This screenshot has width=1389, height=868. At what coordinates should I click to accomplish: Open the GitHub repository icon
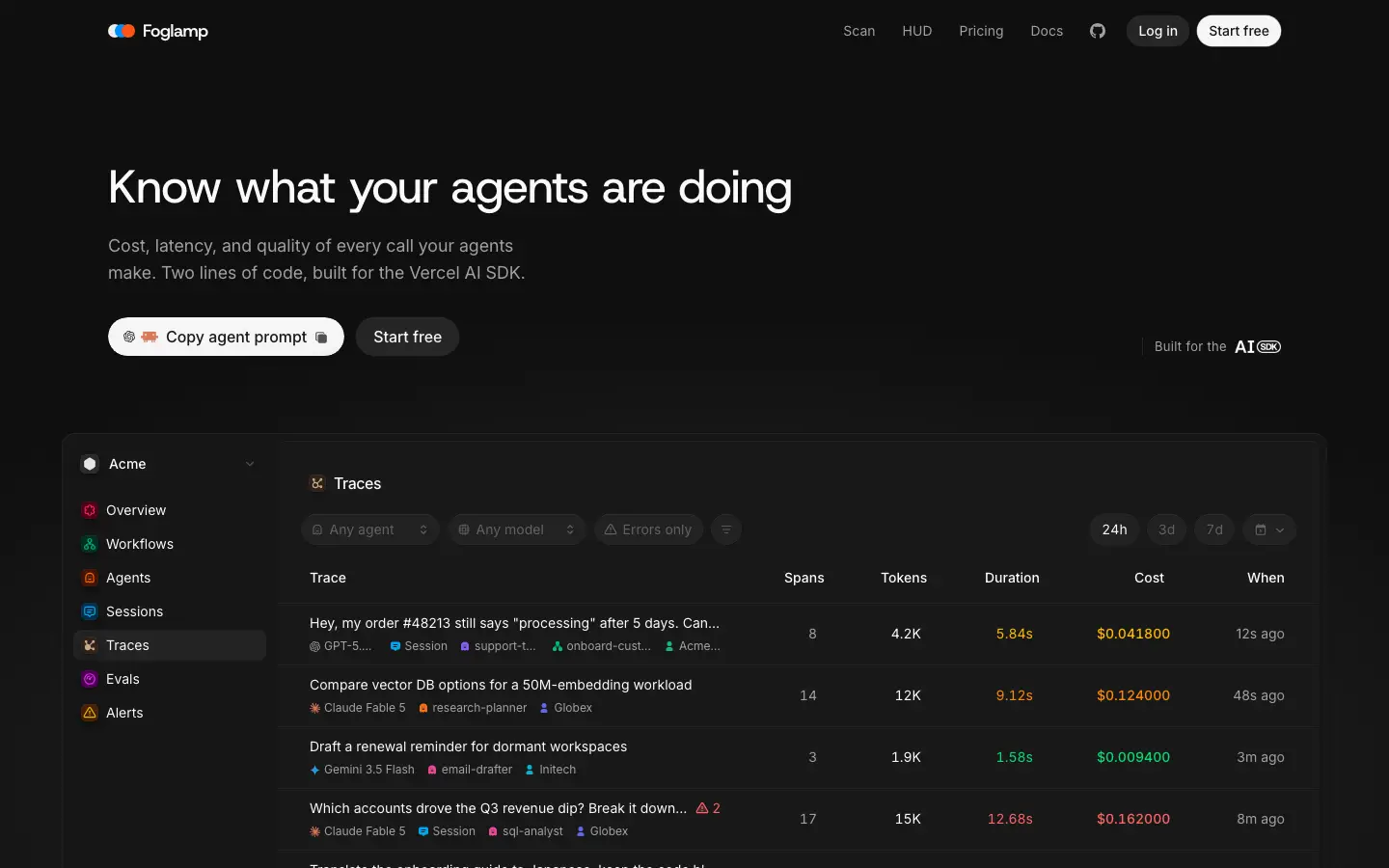[x=1098, y=31]
